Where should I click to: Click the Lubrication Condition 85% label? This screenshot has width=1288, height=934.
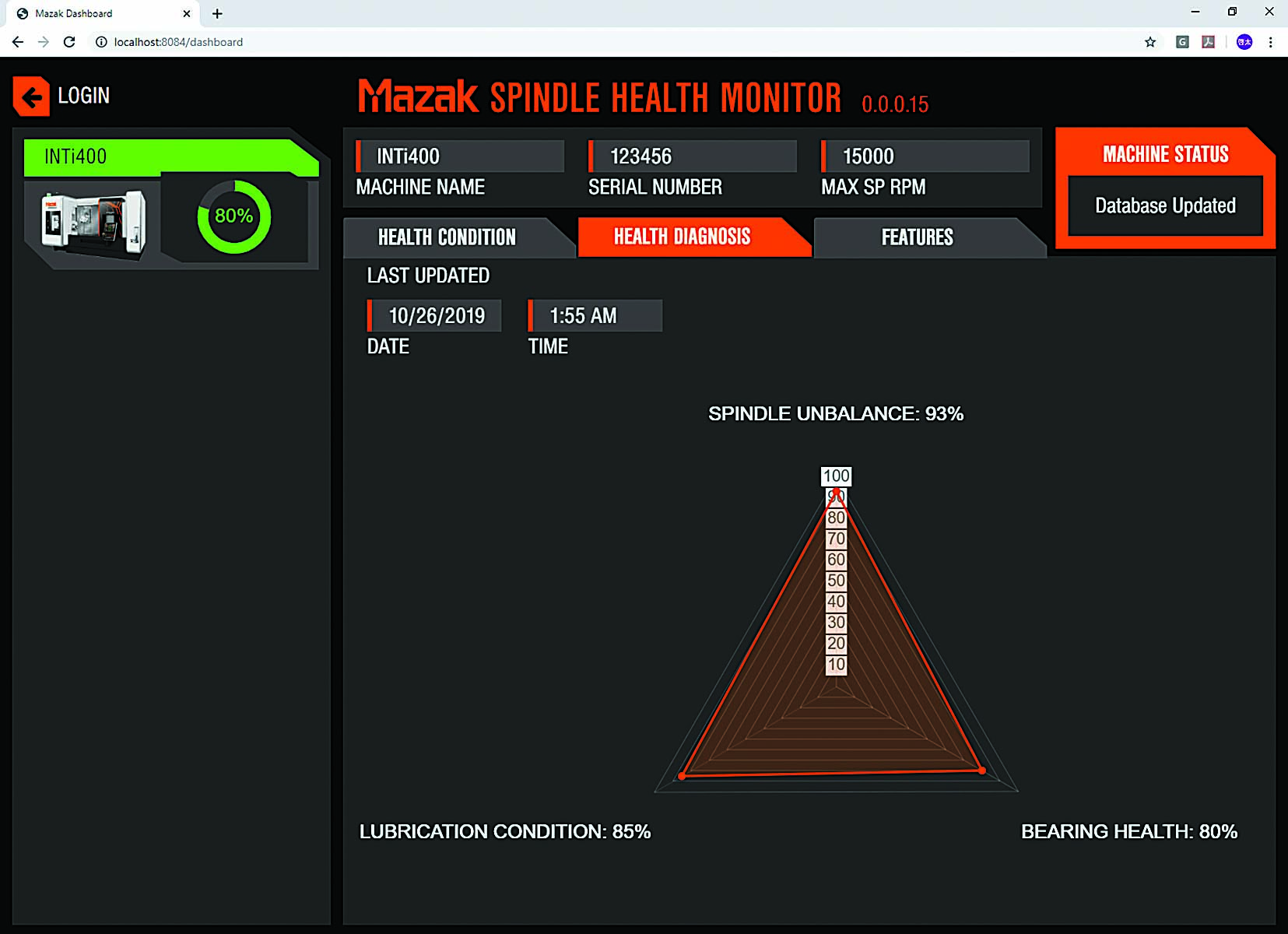504,831
